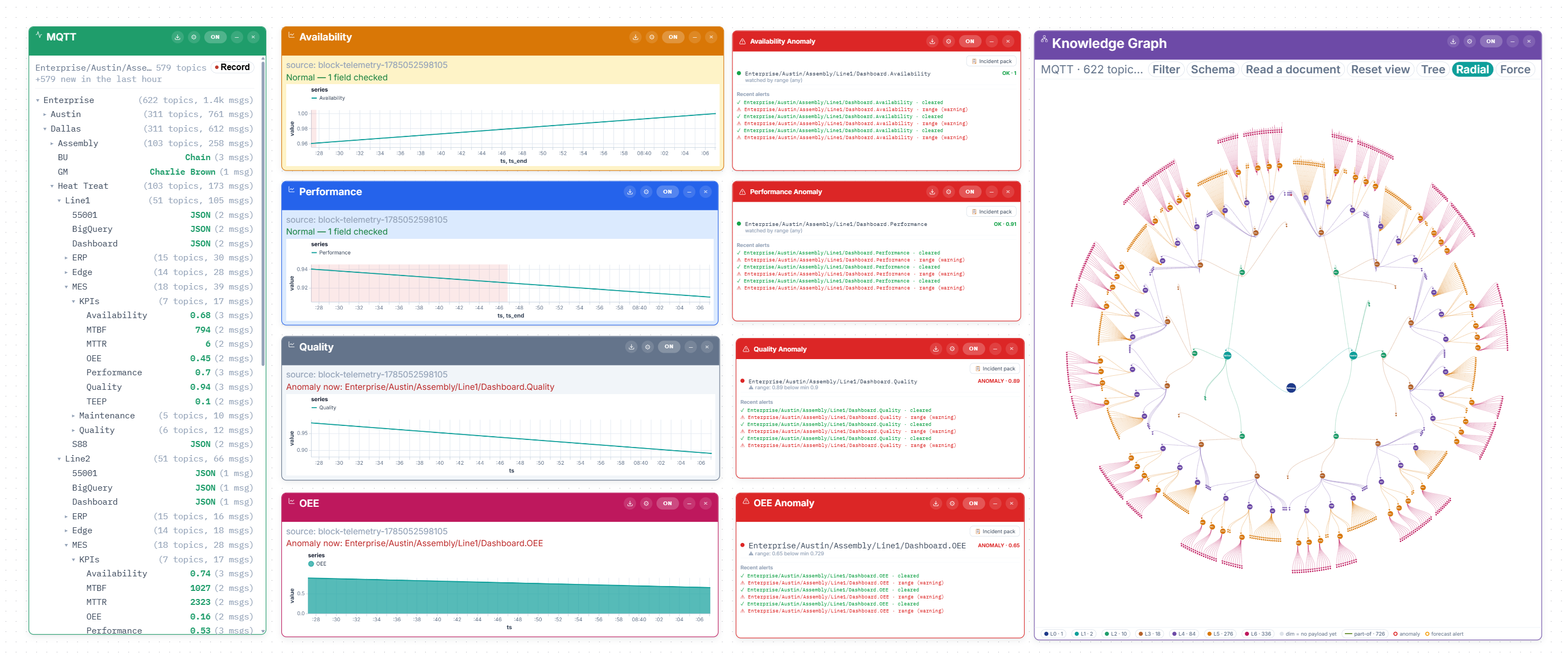Select the Radial layout option

point(1472,70)
